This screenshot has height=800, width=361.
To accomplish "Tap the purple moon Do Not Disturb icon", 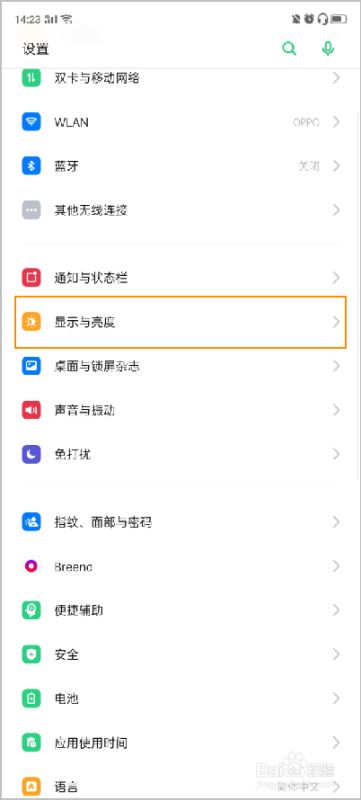I will pos(31,454).
